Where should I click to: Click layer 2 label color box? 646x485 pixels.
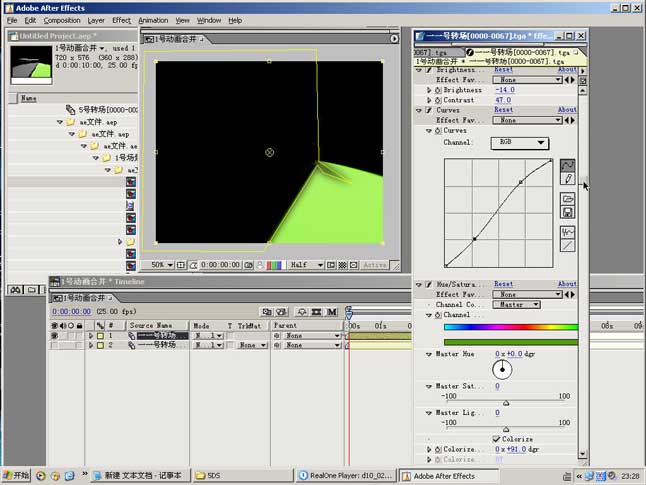pos(100,345)
